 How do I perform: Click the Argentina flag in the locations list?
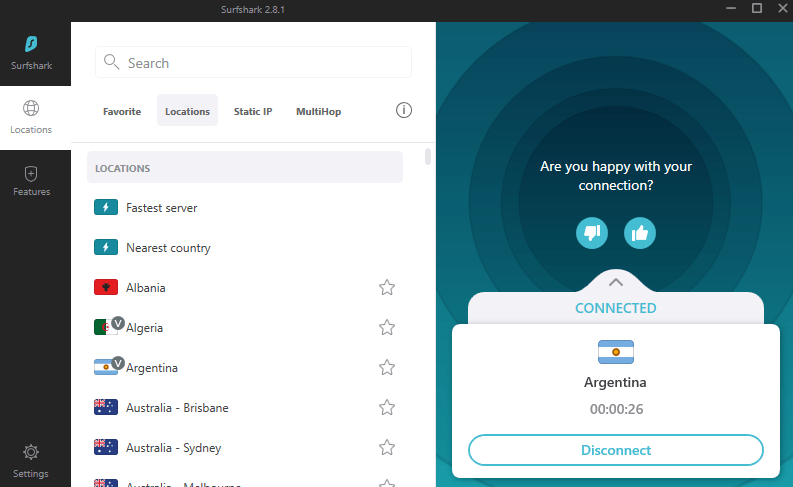tap(106, 367)
